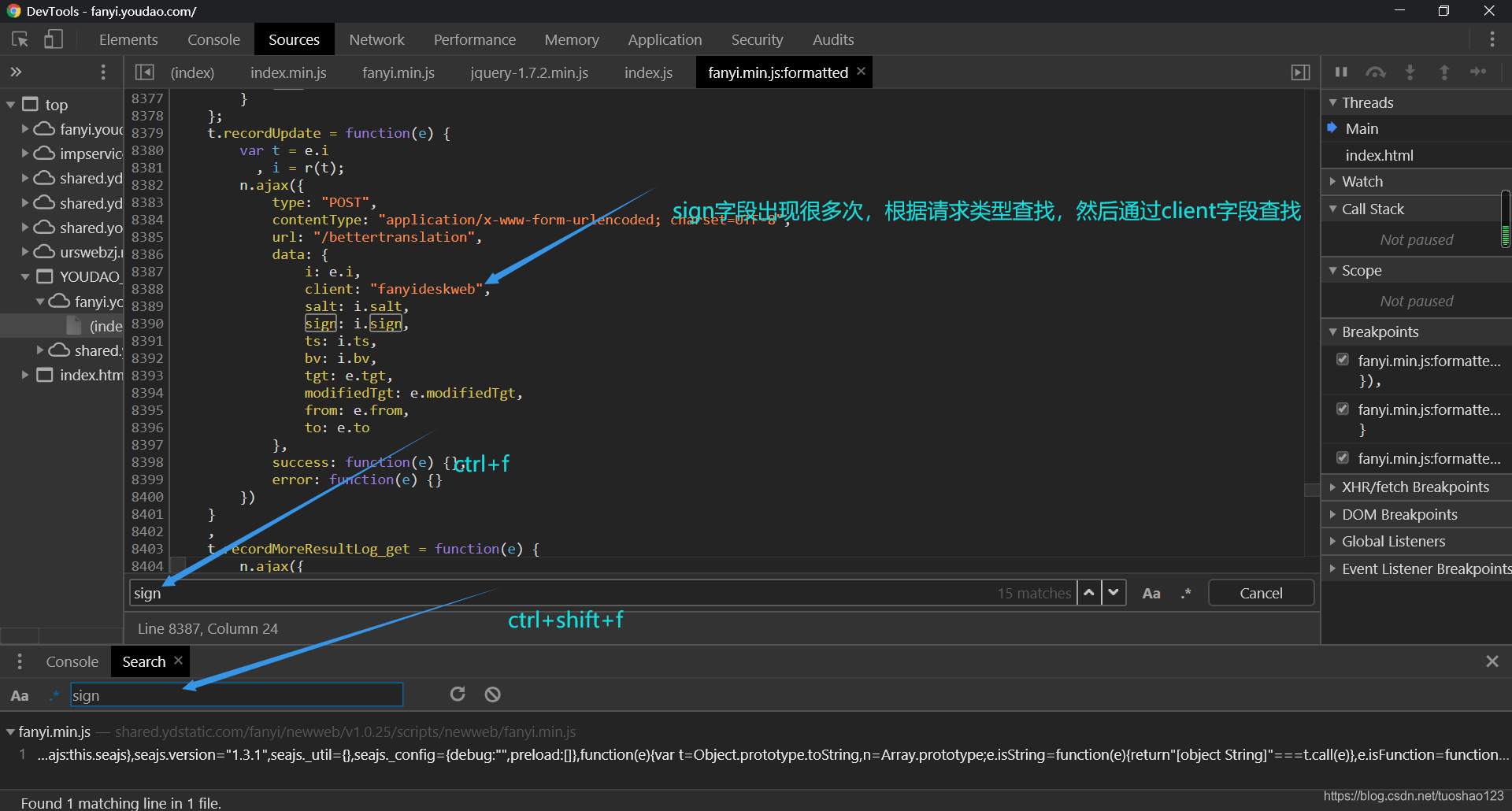The image size is (1512, 811).
Task: Expand the impservice domain node
Action: [x=25, y=154]
